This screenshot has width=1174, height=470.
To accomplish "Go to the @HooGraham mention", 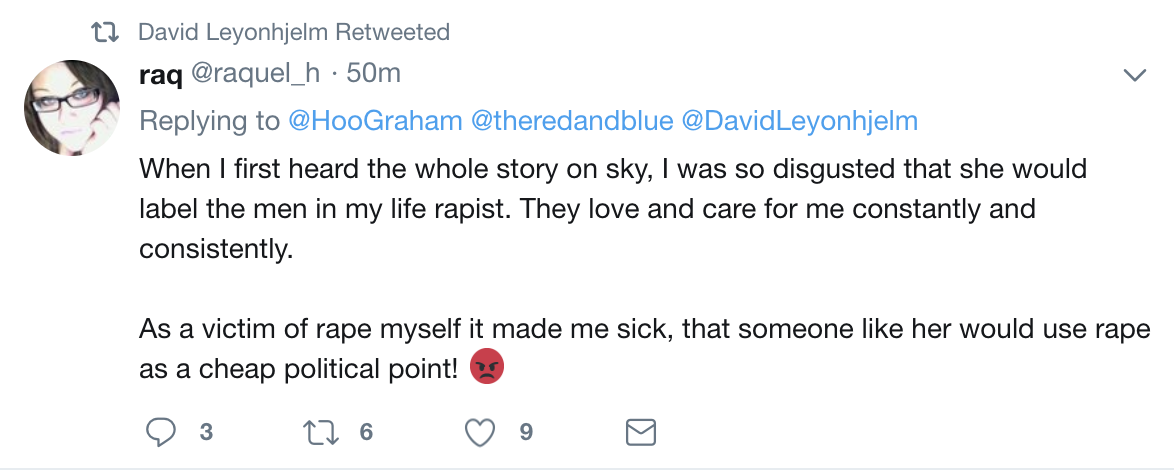I will pyautogui.click(x=375, y=121).
